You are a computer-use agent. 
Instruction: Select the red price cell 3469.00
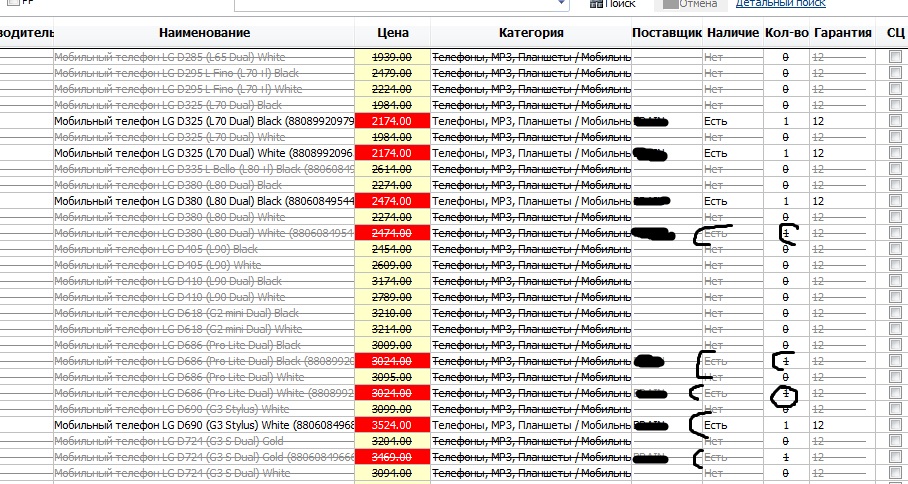click(x=393, y=456)
